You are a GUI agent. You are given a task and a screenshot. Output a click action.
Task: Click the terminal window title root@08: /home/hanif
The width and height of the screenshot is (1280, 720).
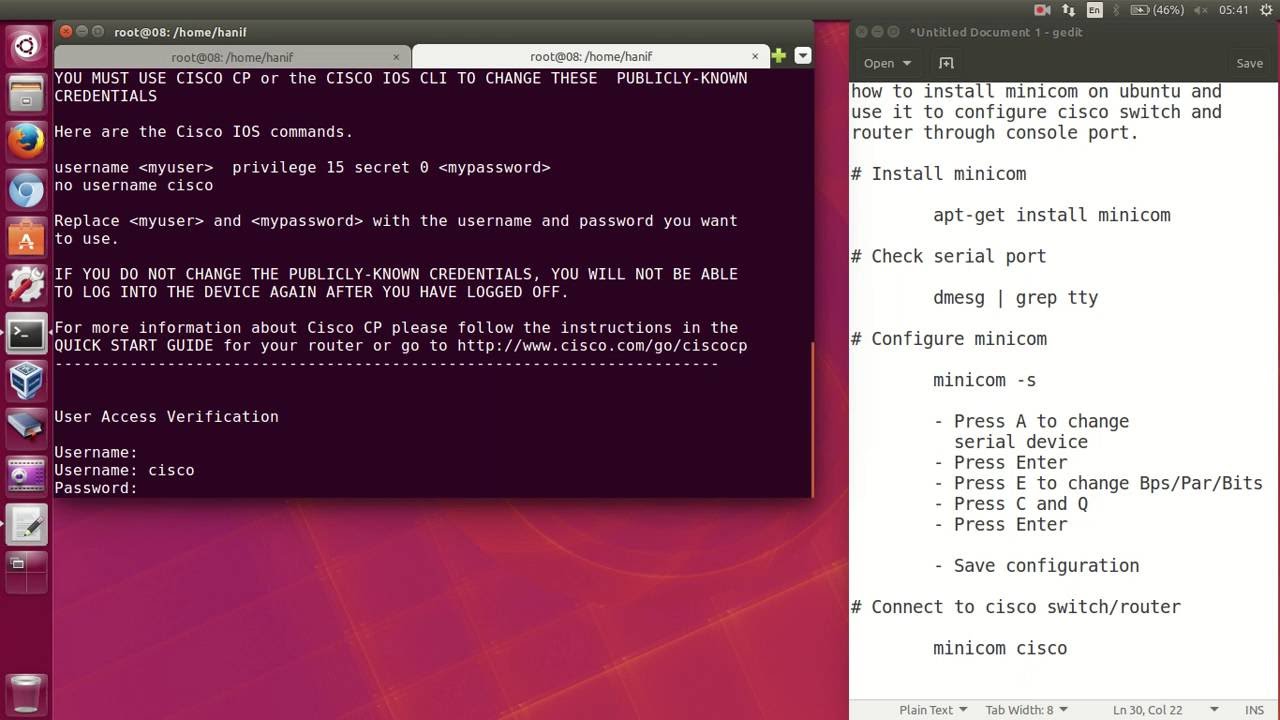point(180,32)
